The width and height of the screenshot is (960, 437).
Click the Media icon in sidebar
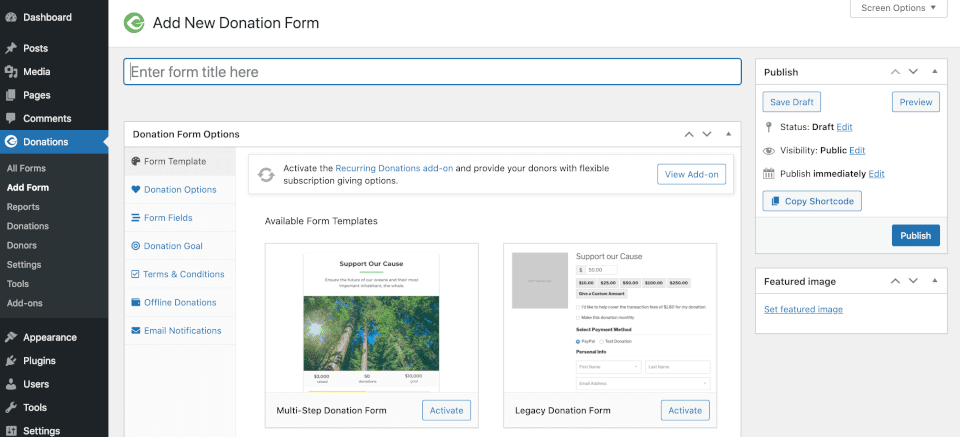pyautogui.click(x=10, y=72)
